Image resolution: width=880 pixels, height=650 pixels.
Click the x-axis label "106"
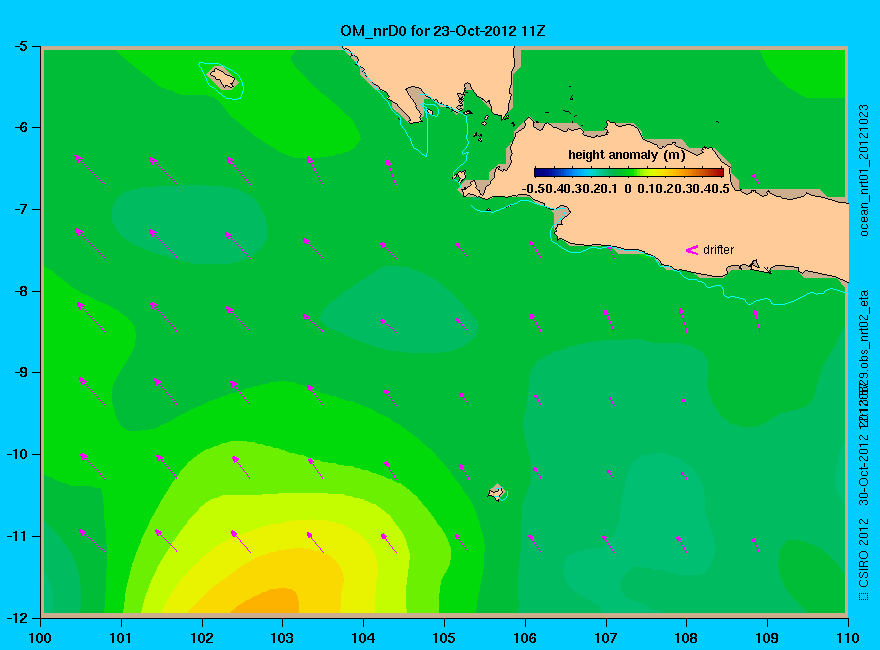click(525, 638)
